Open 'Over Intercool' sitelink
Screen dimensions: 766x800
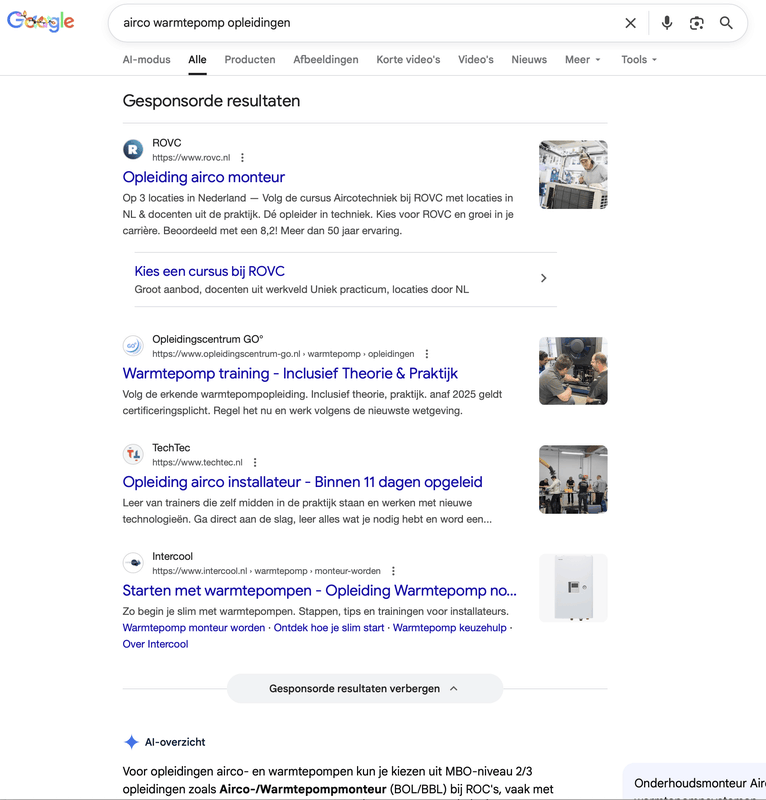point(155,644)
